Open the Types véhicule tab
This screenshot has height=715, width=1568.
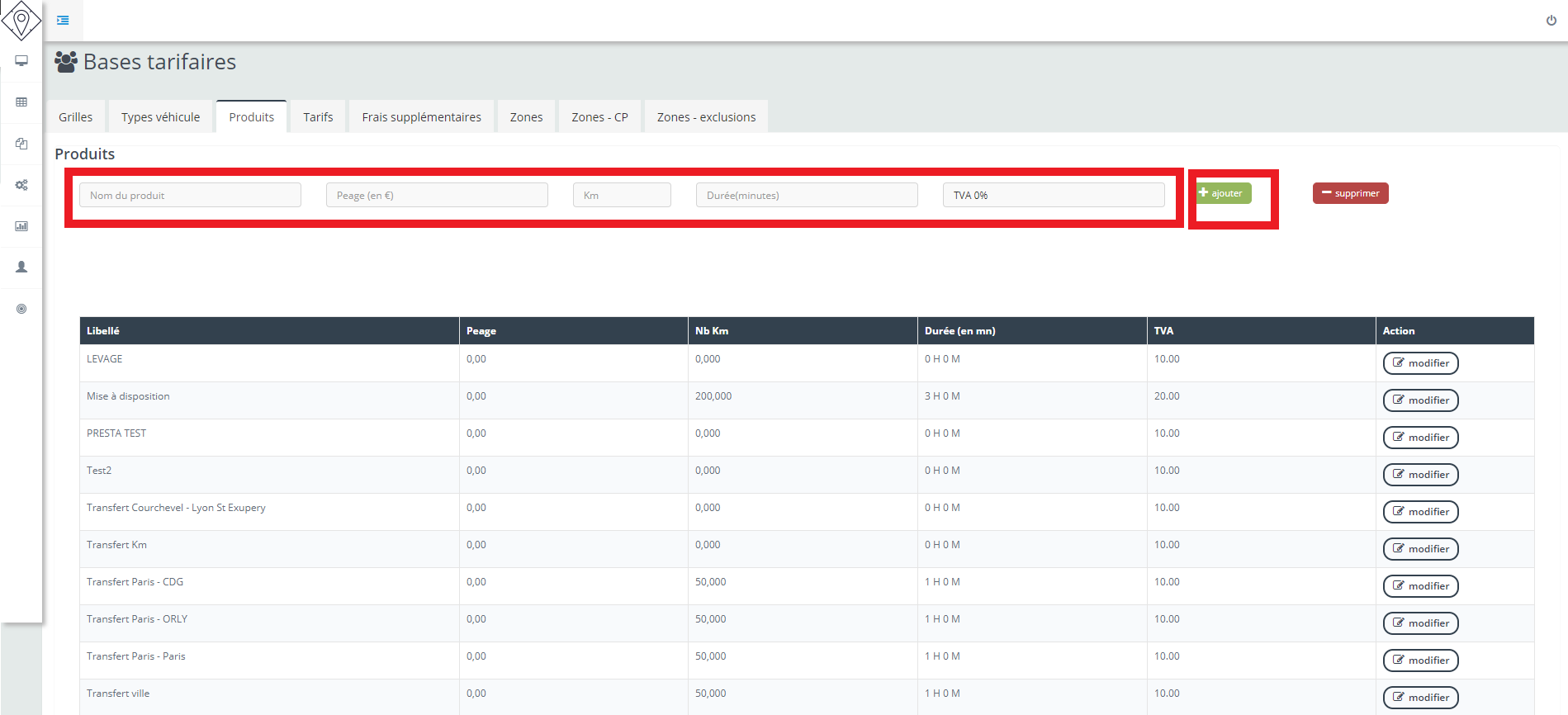[x=160, y=117]
